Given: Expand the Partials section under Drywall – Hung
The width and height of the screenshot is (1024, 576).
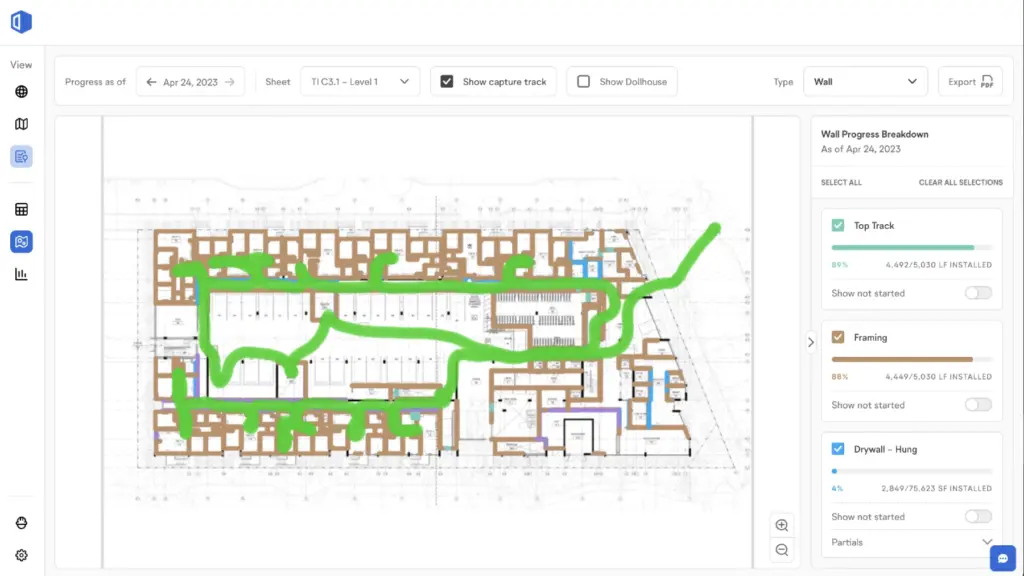Looking at the screenshot, I should [x=984, y=542].
